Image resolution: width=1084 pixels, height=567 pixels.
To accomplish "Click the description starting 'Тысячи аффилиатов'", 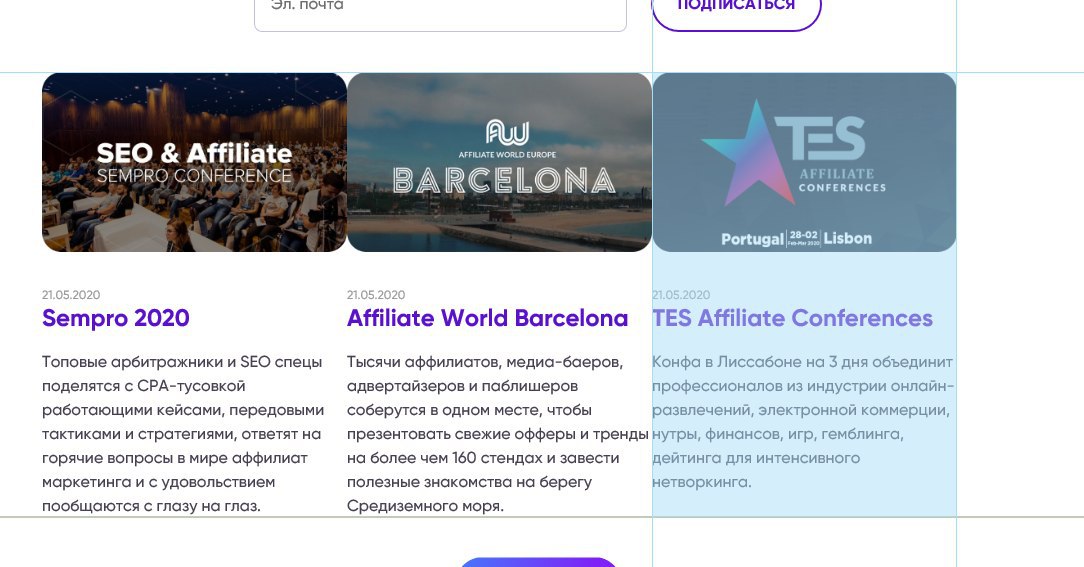I will [x=498, y=434].
